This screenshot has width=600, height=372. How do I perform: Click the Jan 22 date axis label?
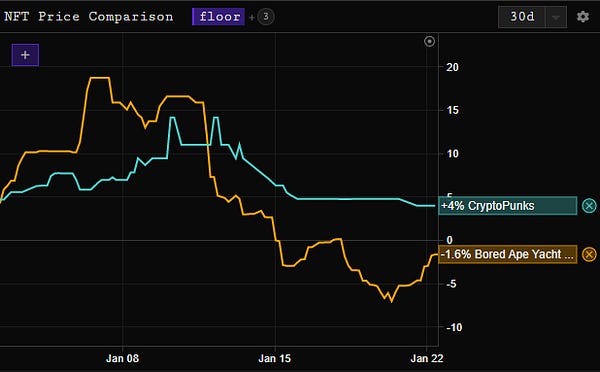427,359
